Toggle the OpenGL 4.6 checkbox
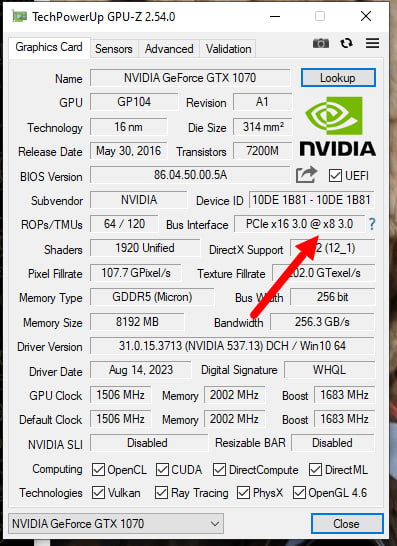The width and height of the screenshot is (397, 546). coord(299,492)
